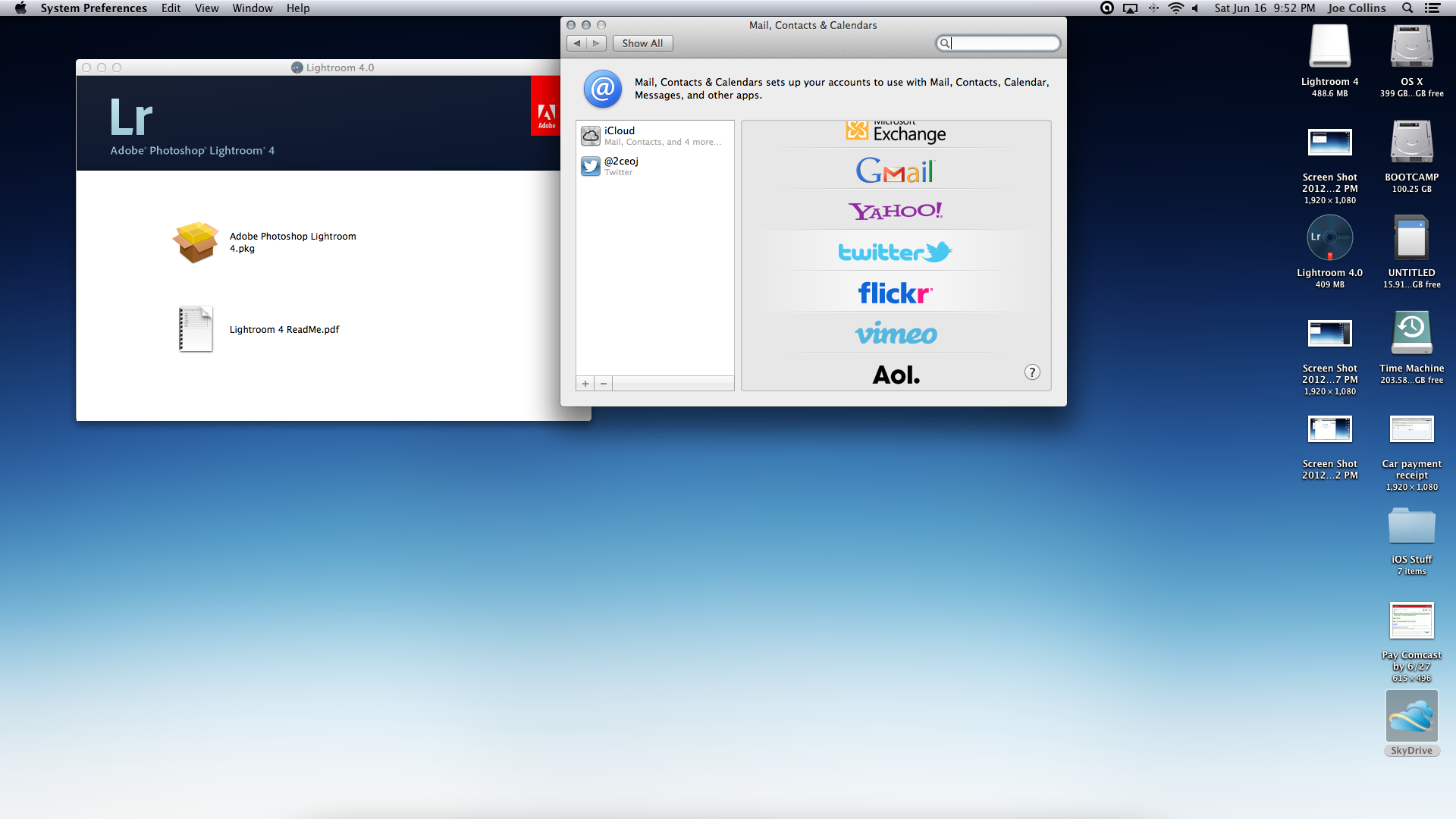Viewport: 1456px width, 819px height.
Task: Click the Lightroom 4.0 window title
Action: pyautogui.click(x=340, y=67)
